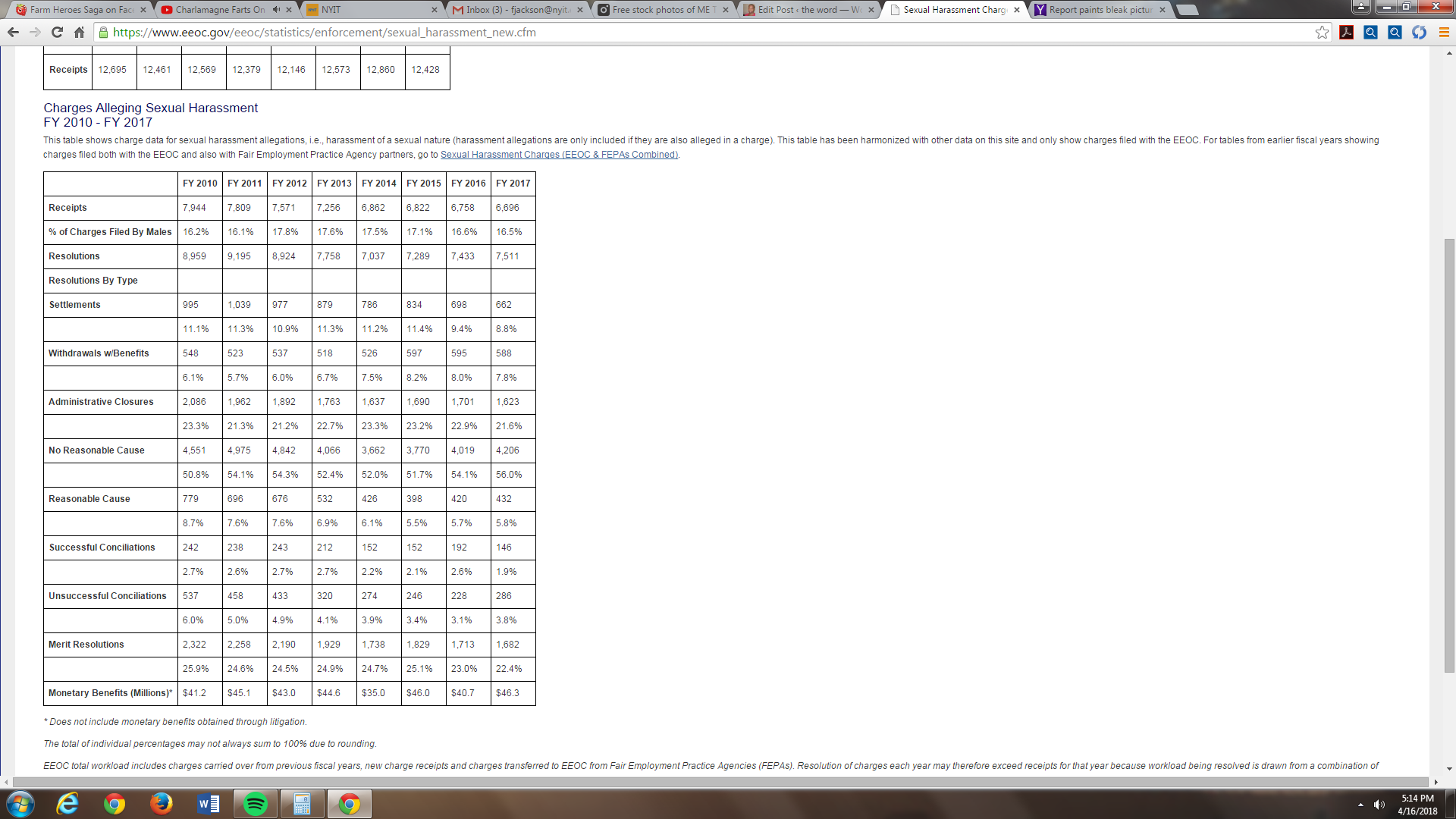1456x819 pixels.
Task: Open the Adobe Acrobat extension icon
Action: [1347, 32]
